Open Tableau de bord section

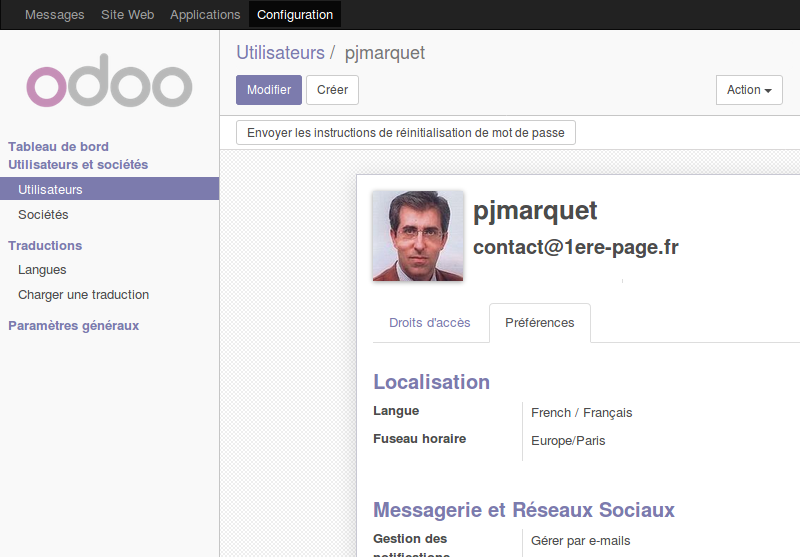point(58,147)
